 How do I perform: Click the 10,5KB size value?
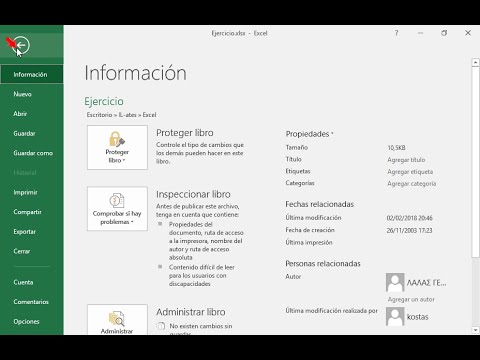[396, 148]
